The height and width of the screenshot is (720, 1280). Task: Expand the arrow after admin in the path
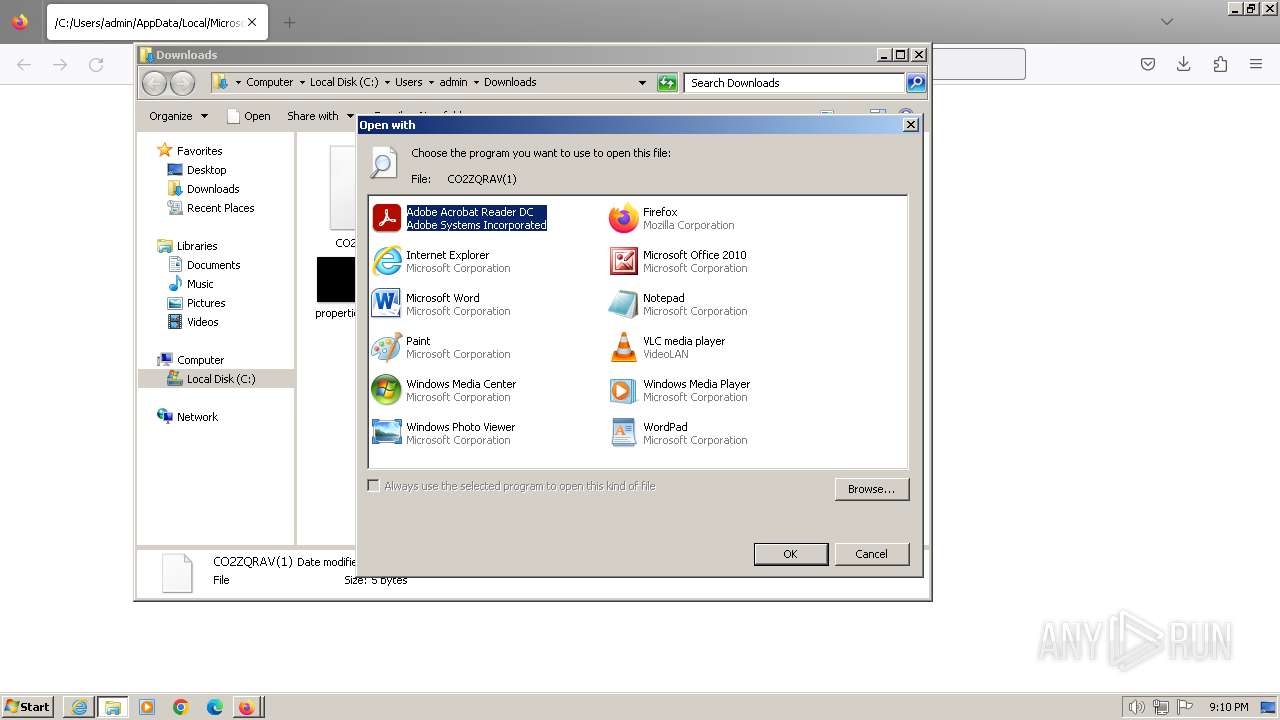pos(476,83)
